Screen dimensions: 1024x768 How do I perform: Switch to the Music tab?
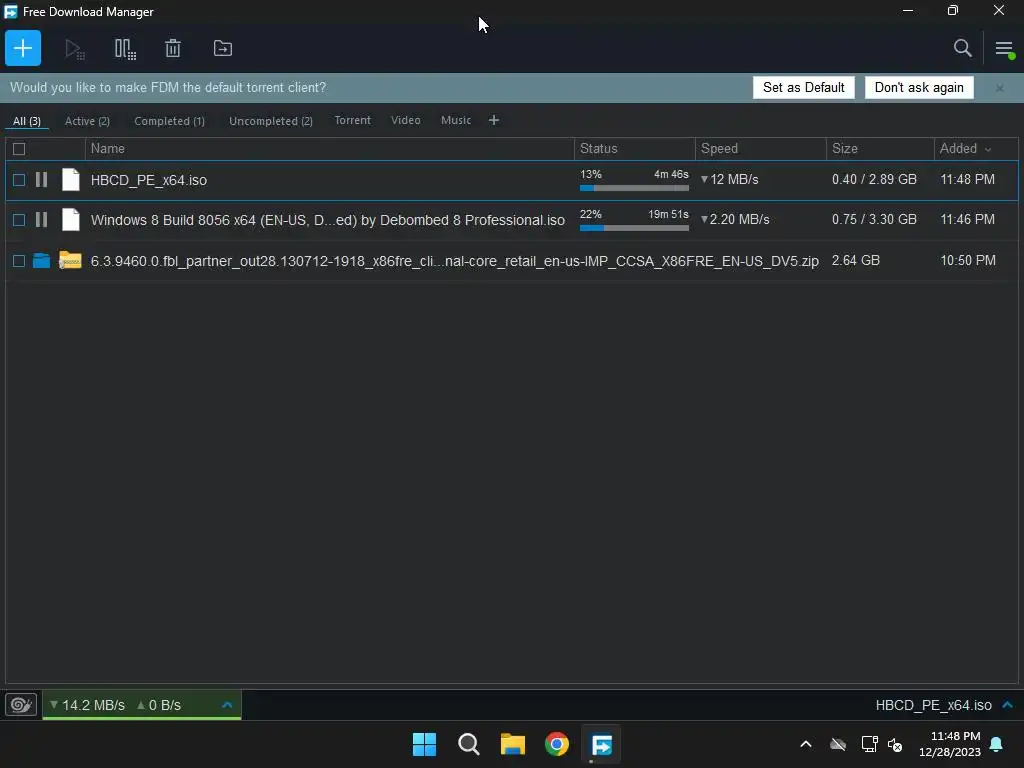(456, 120)
